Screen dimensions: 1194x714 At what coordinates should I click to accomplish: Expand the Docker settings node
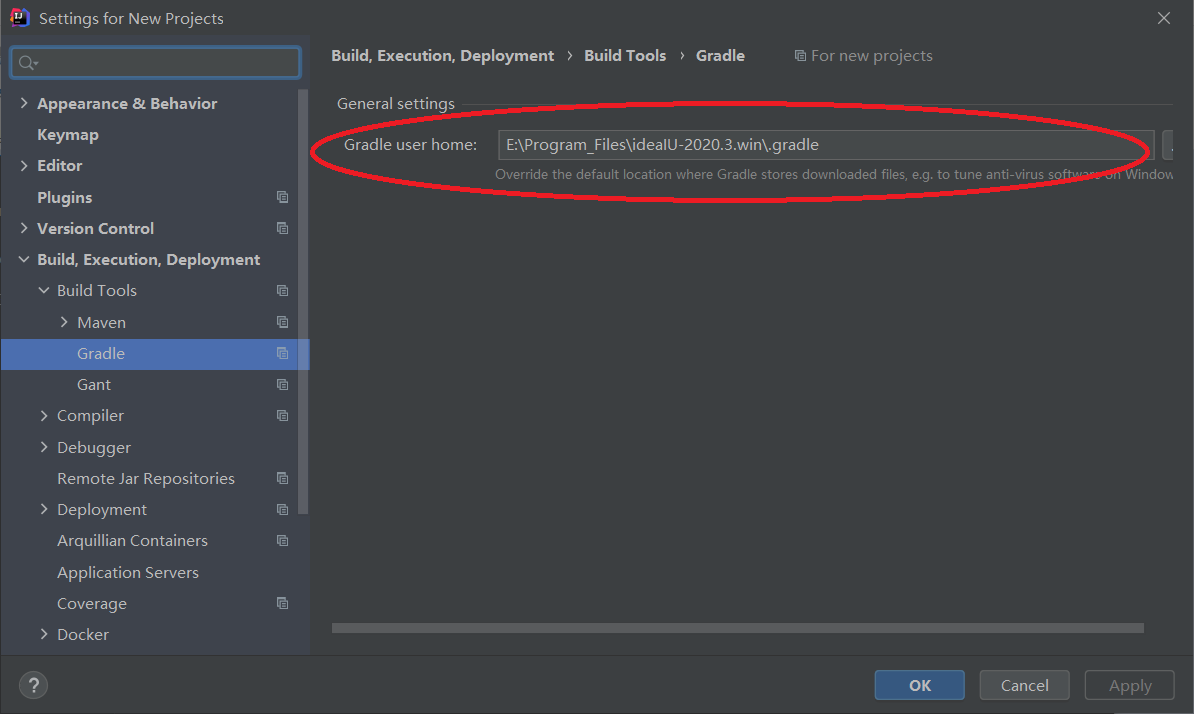[x=44, y=634]
